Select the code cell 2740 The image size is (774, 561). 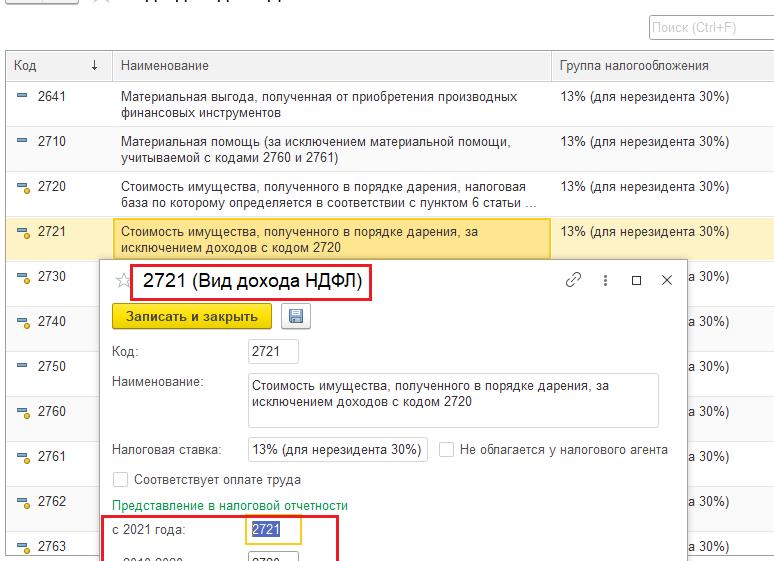click(x=52, y=321)
